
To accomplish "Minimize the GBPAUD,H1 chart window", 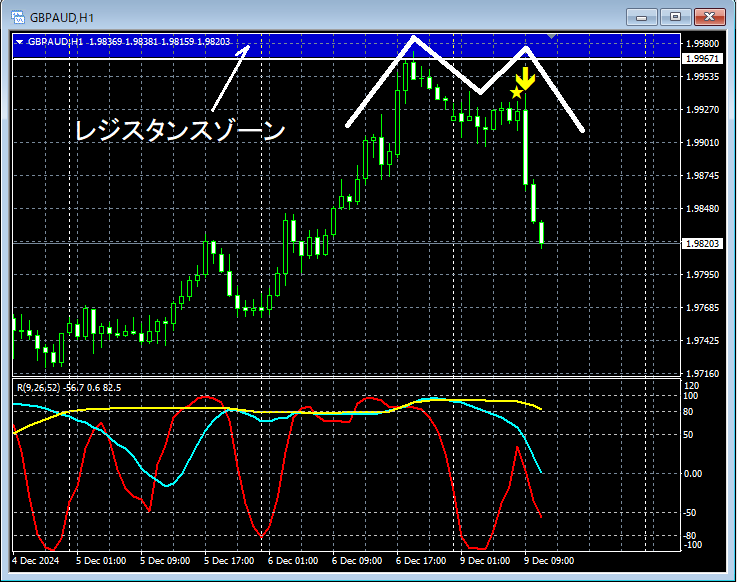I will 641,17.
